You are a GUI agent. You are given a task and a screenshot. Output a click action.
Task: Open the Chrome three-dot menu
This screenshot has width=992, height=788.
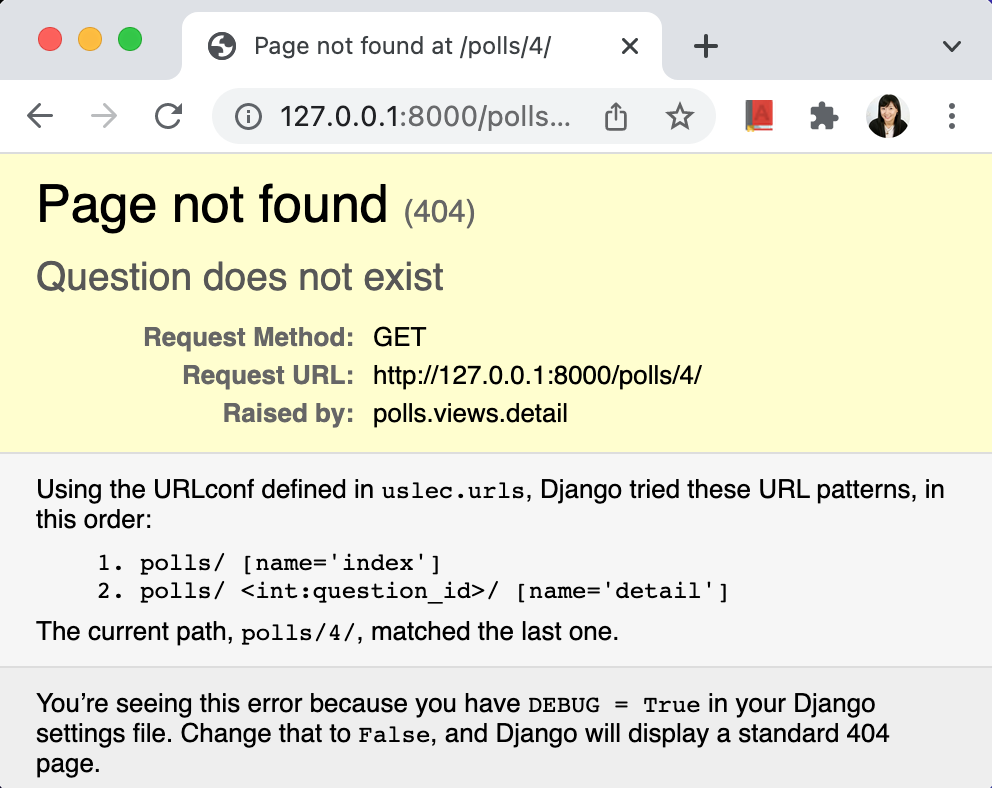pyautogui.click(x=952, y=116)
